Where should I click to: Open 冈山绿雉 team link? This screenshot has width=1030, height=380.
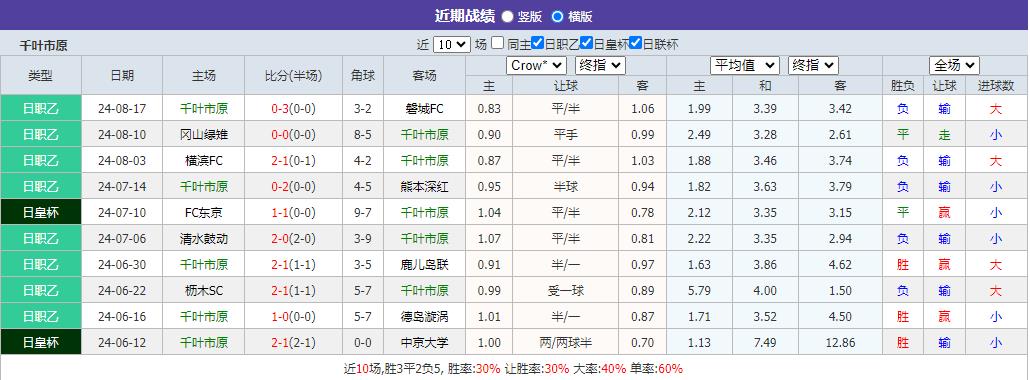[204, 135]
